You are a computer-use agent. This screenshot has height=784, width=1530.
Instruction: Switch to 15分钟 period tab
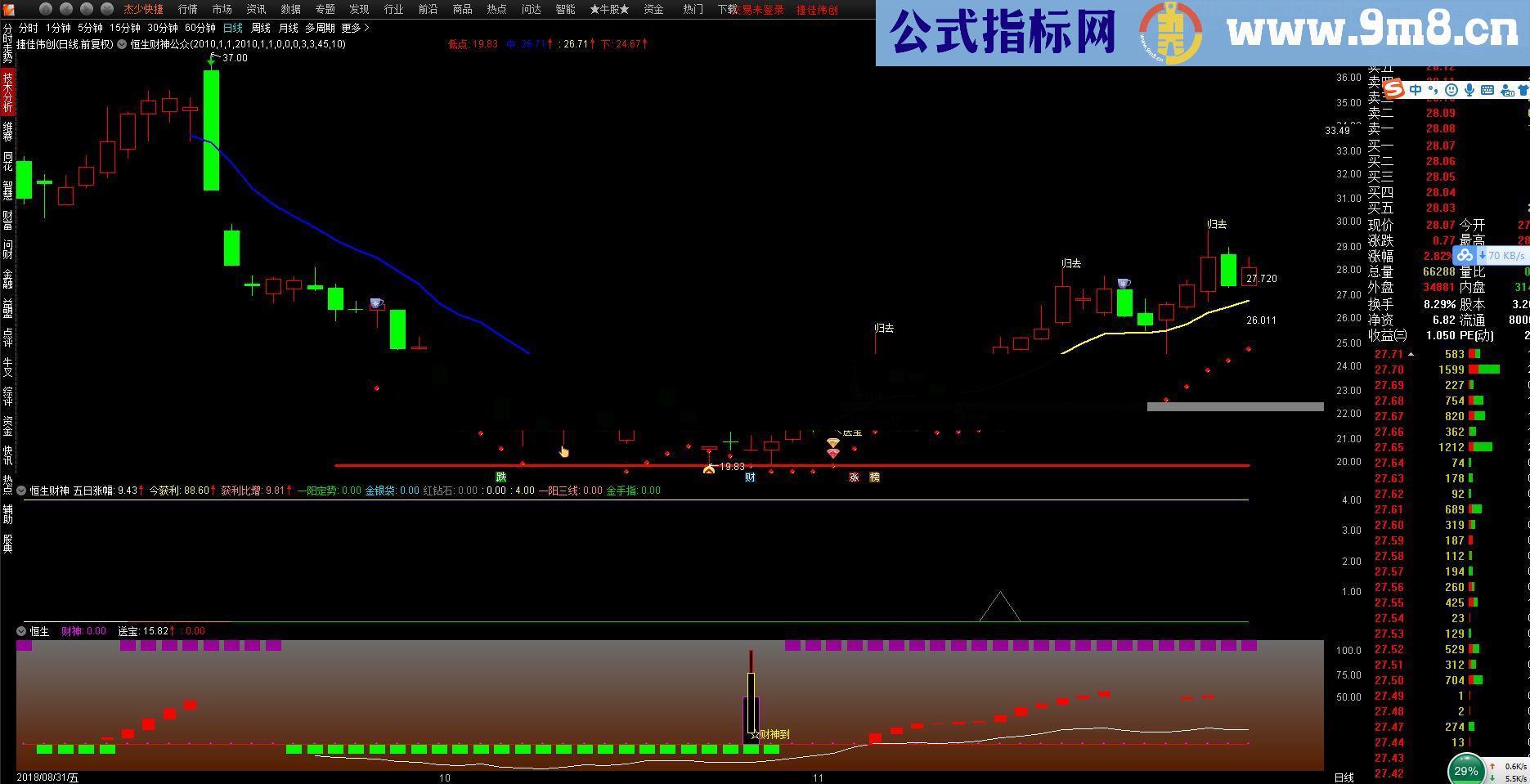125,28
